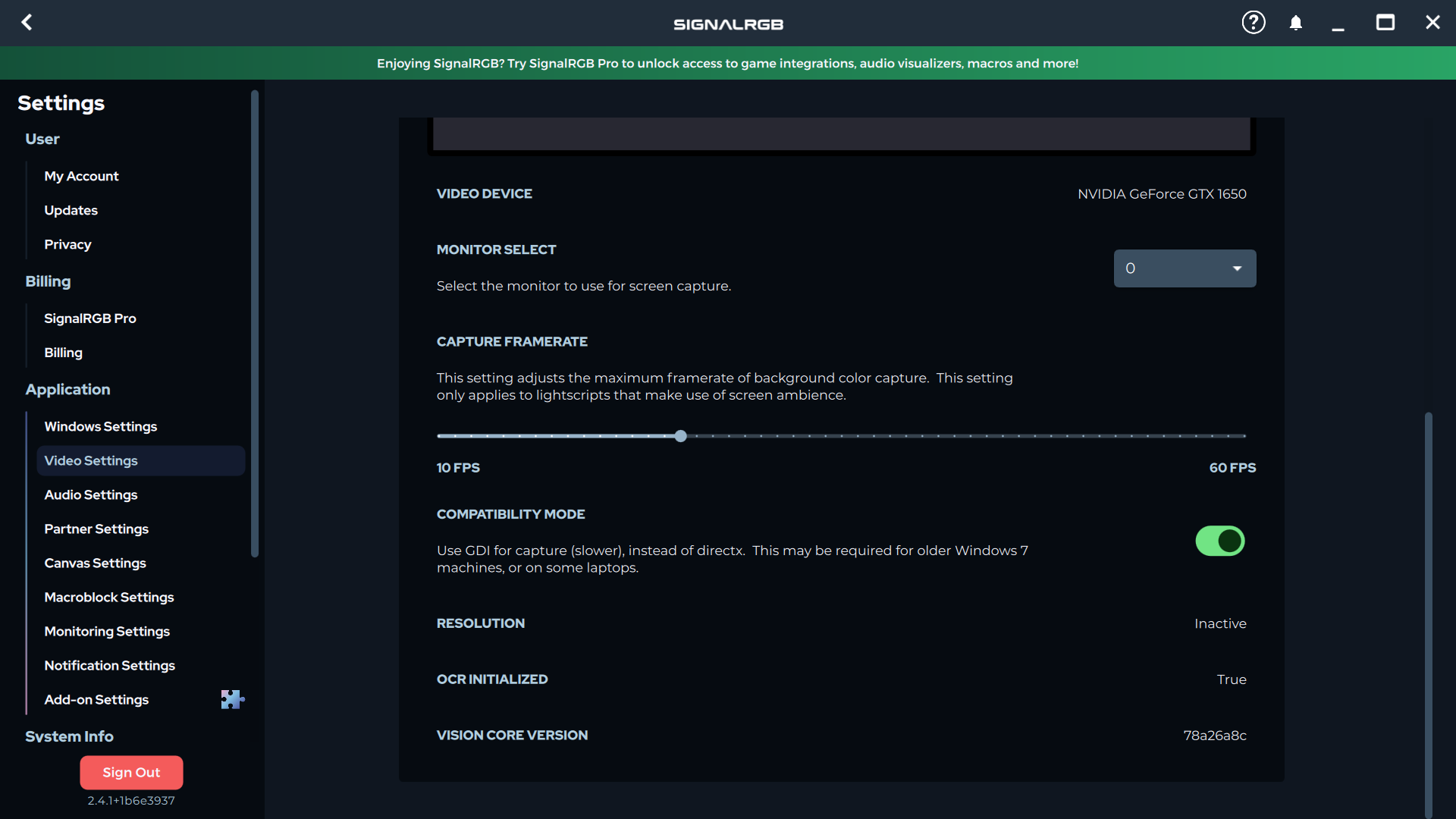Image resolution: width=1456 pixels, height=819 pixels.
Task: Click the capture framerate slider handle
Action: coord(681,436)
